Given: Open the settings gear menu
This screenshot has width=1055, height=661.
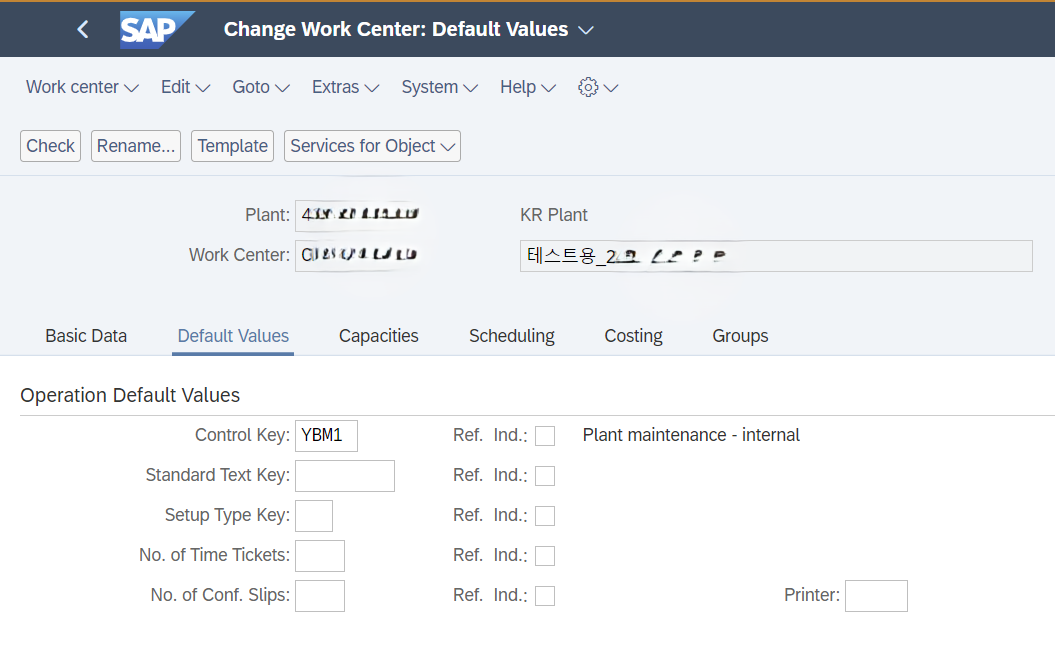Looking at the screenshot, I should pyautogui.click(x=597, y=88).
